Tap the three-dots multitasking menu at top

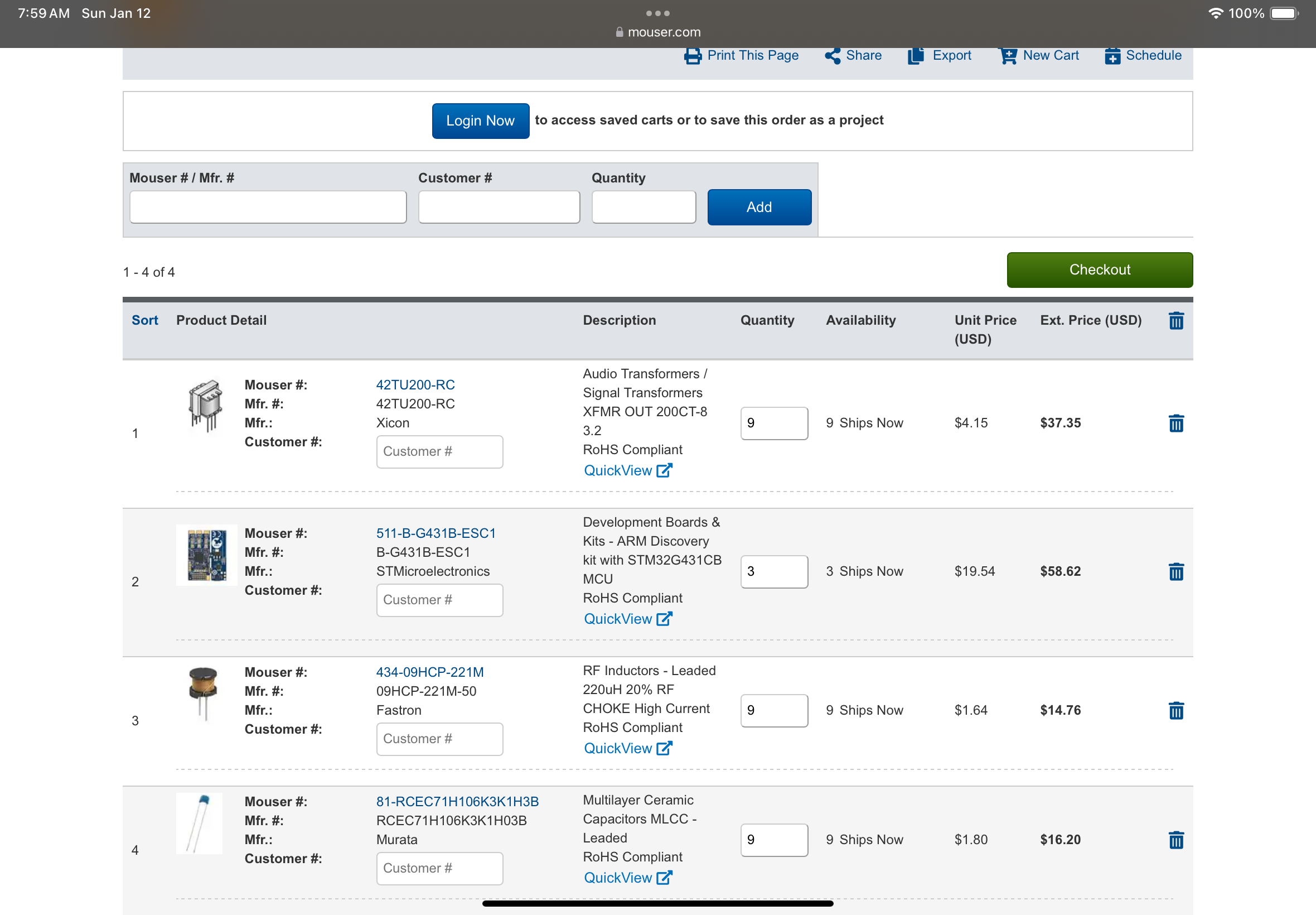[x=657, y=13]
